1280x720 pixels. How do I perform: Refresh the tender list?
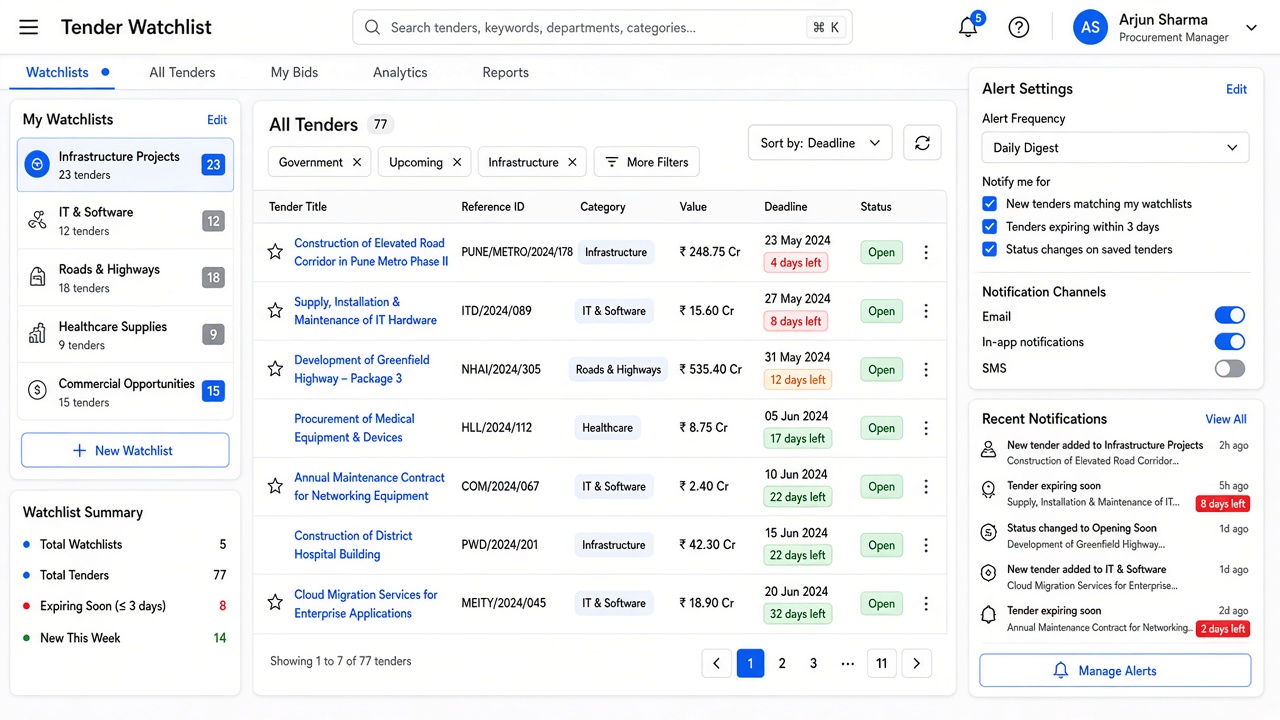(922, 143)
